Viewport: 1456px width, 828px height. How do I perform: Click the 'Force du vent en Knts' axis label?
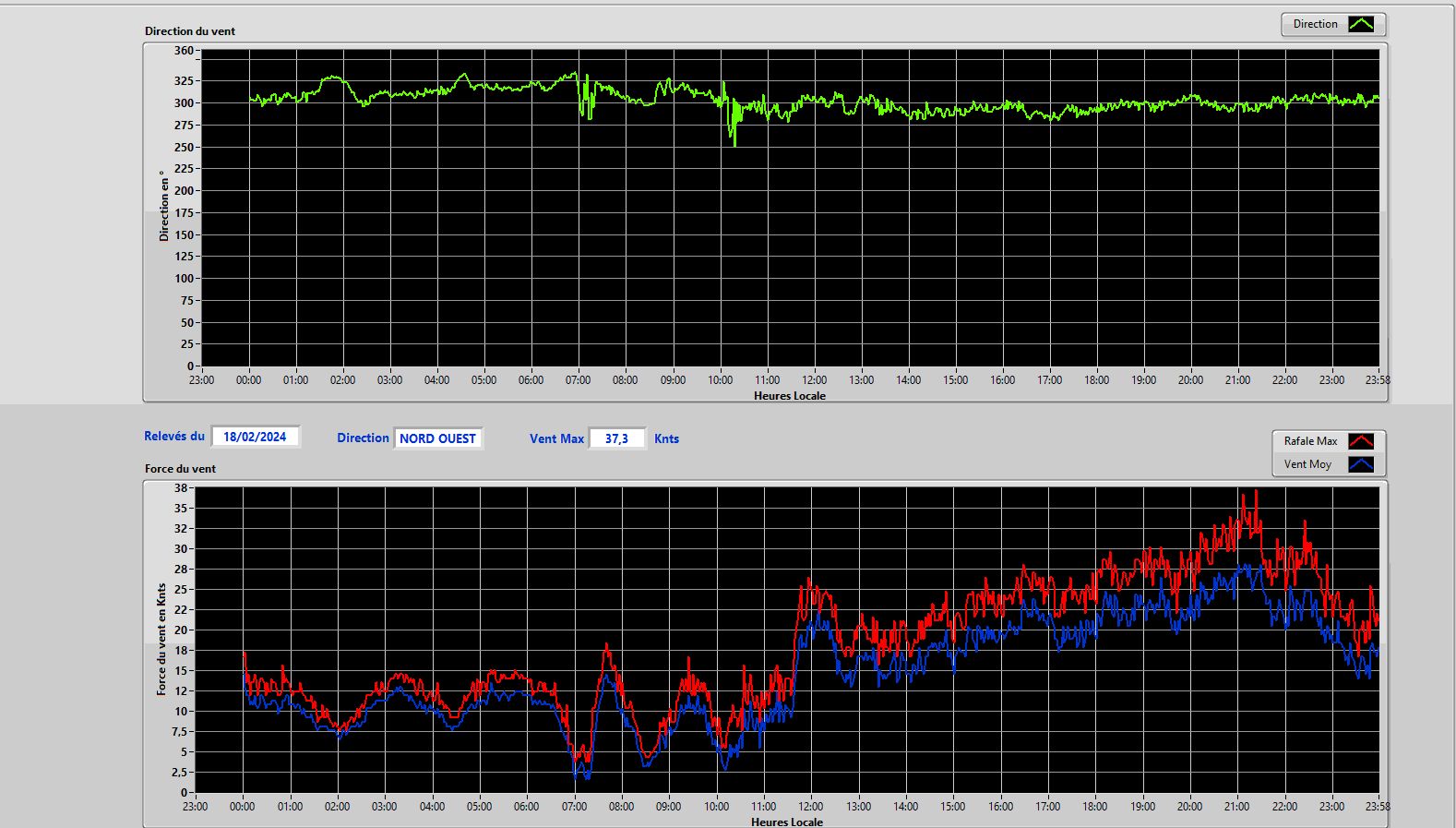coord(161,639)
